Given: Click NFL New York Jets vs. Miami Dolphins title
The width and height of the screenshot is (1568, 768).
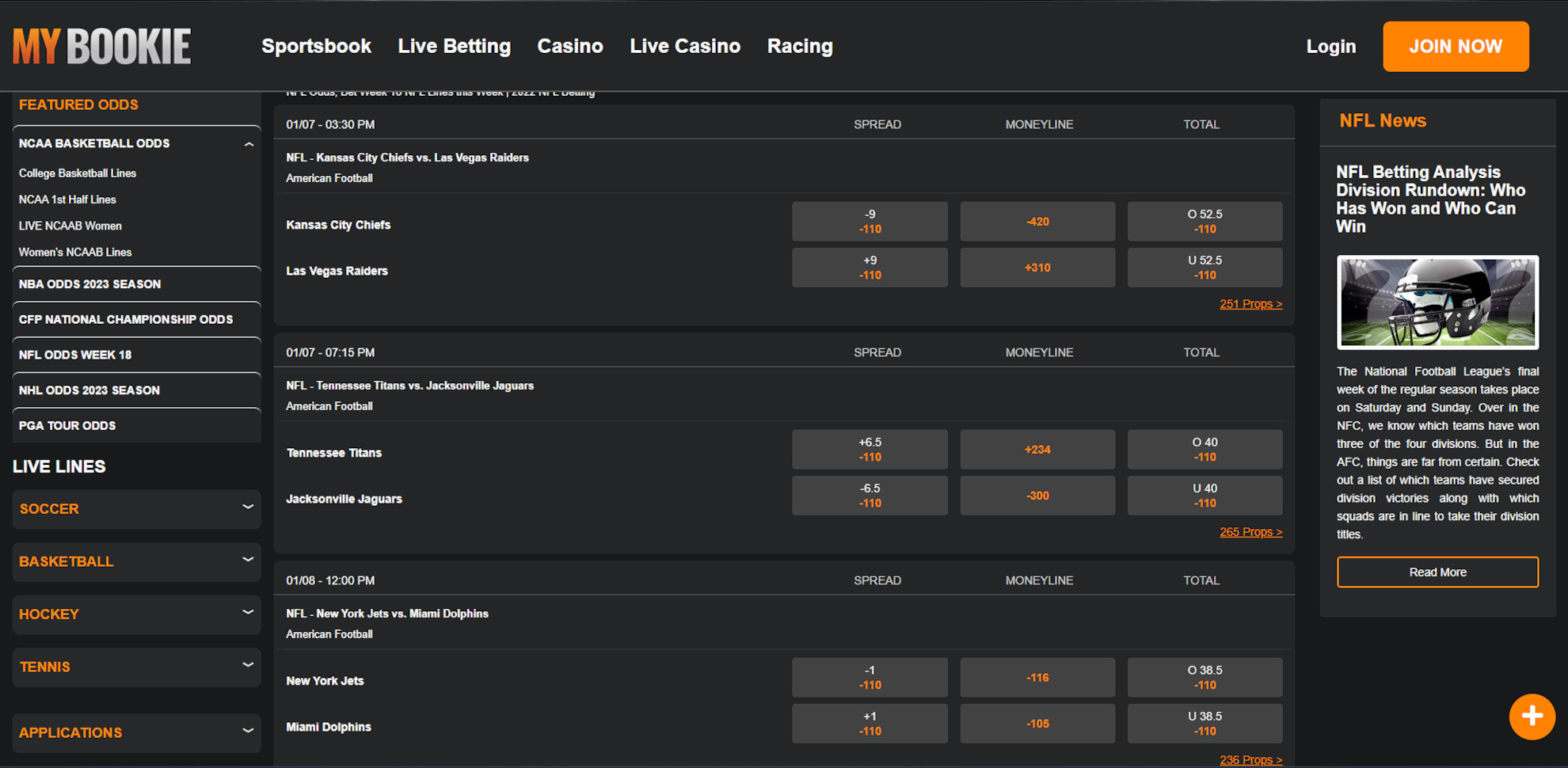Looking at the screenshot, I should [x=387, y=614].
